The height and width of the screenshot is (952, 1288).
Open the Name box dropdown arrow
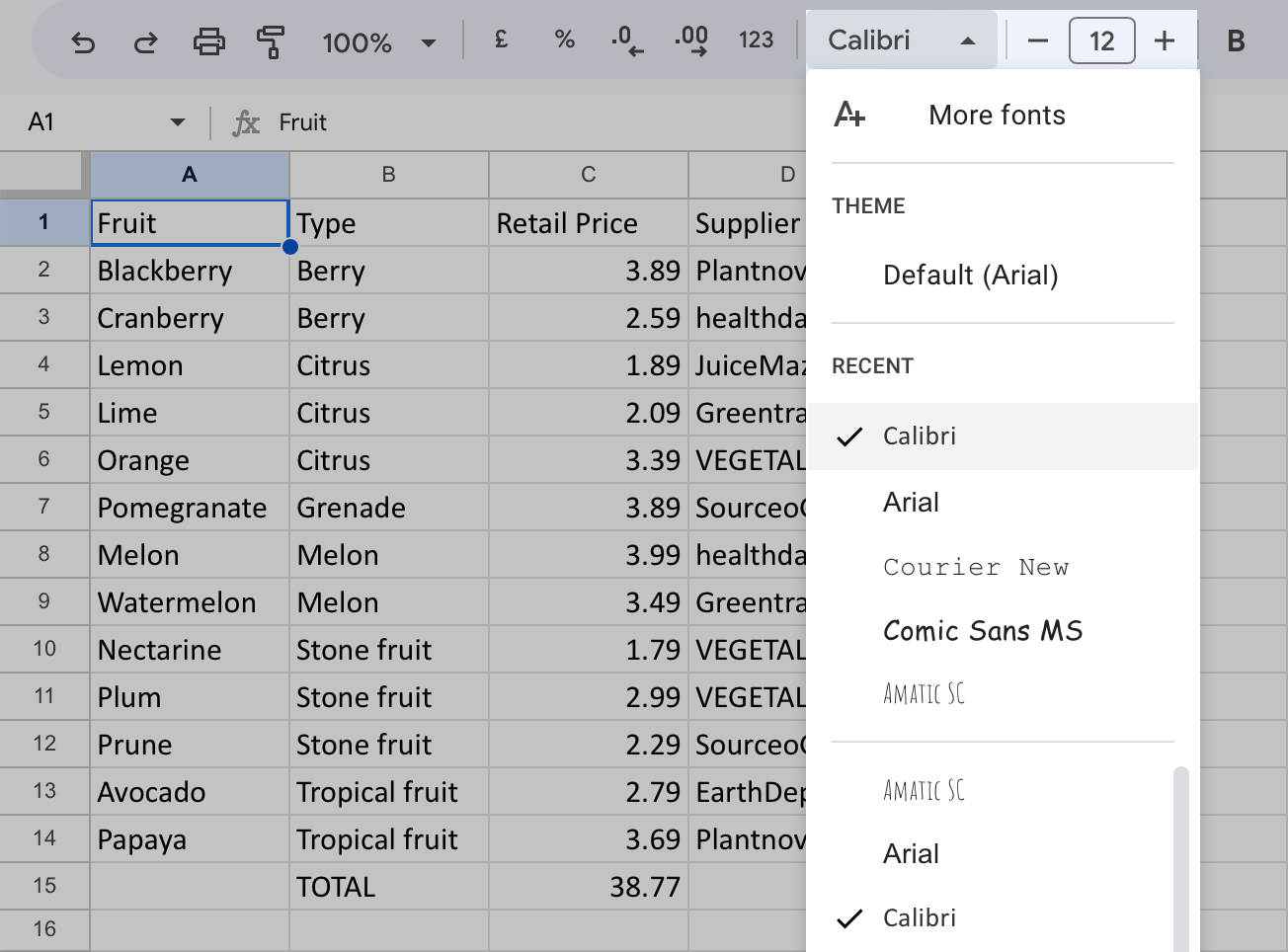pos(178,122)
